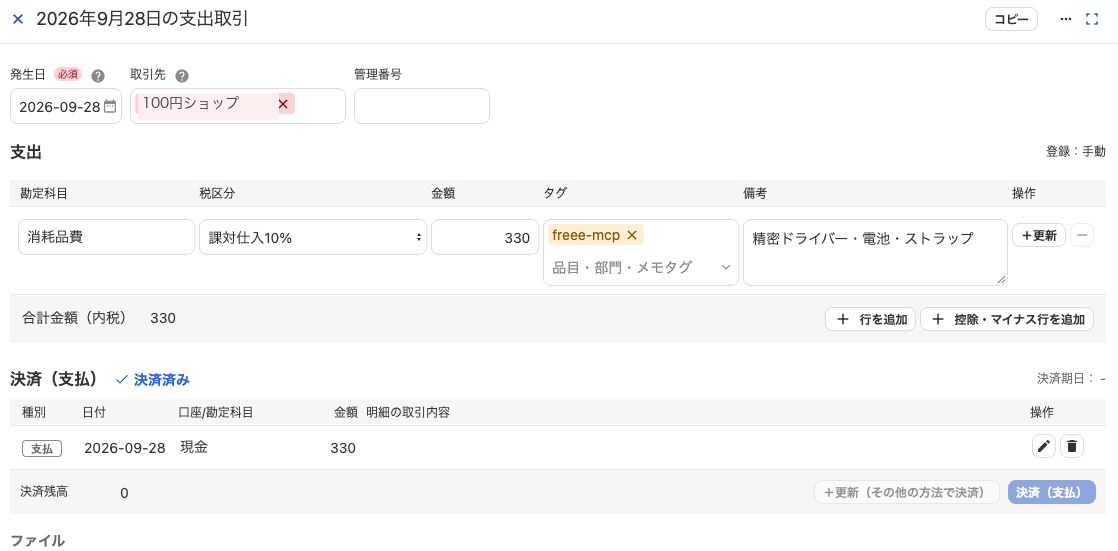Image resolution: width=1118 pixels, height=551 pixels.
Task: Click the 税区分 column header
Action: 217,193
